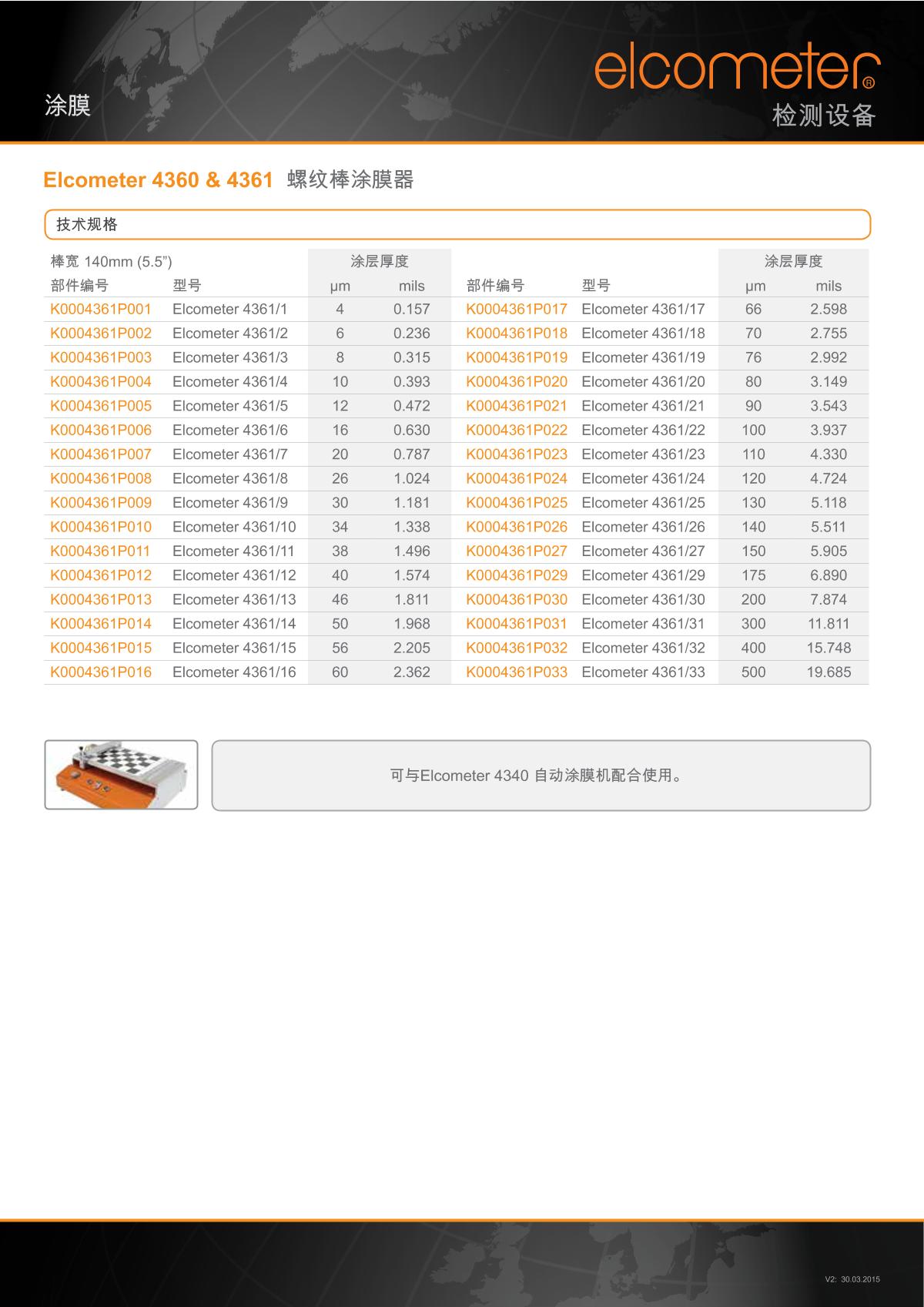Click left 涂层厚度 column header
Screen dimensions: 924x1307
[x=379, y=262]
